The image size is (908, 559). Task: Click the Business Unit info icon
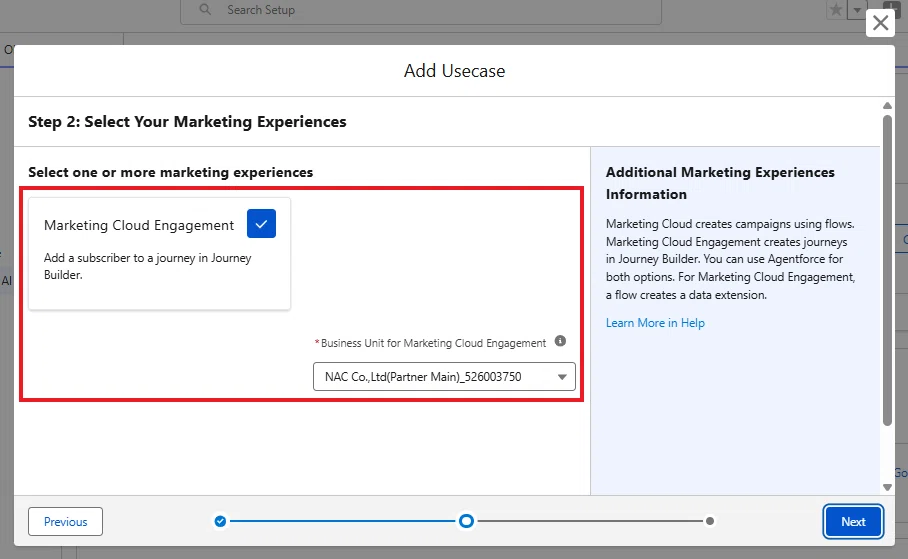tap(560, 341)
